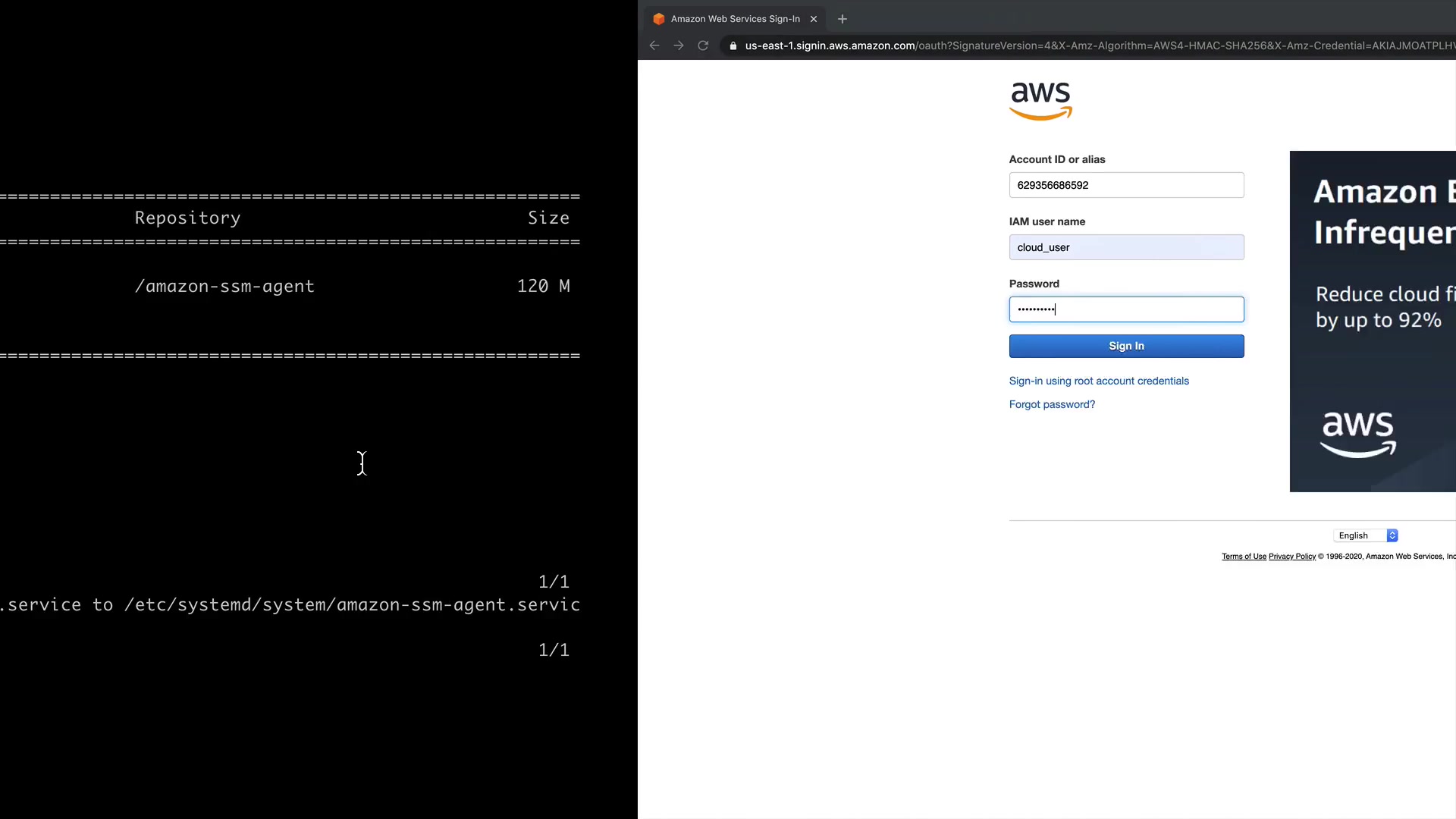Click the AWS logo above the form
The image size is (1456, 819).
1040,101
